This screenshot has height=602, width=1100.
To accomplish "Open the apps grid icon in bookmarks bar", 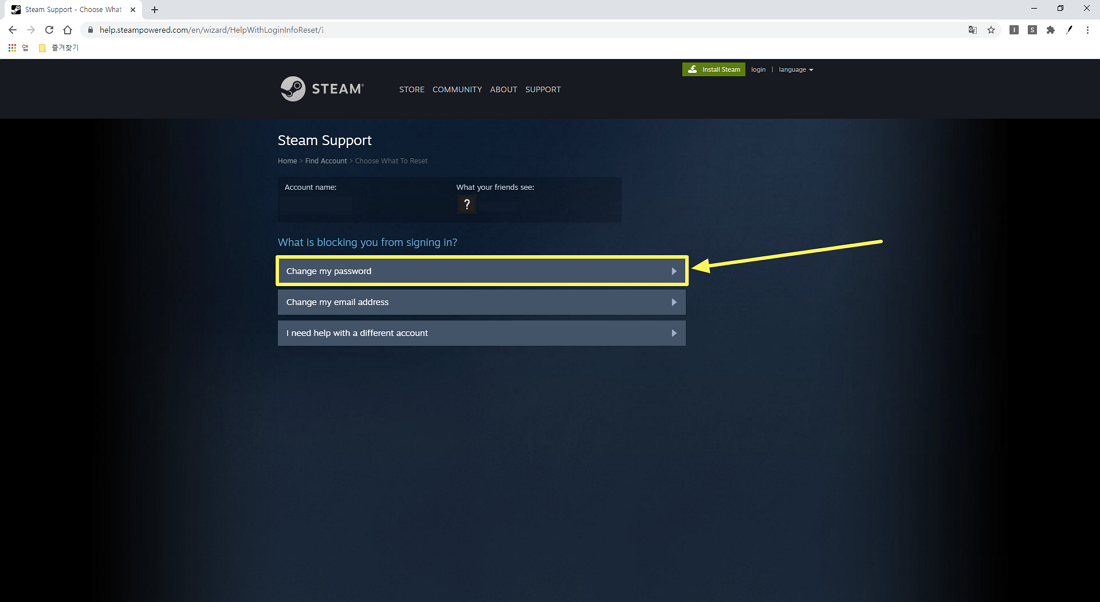I will [12, 48].
